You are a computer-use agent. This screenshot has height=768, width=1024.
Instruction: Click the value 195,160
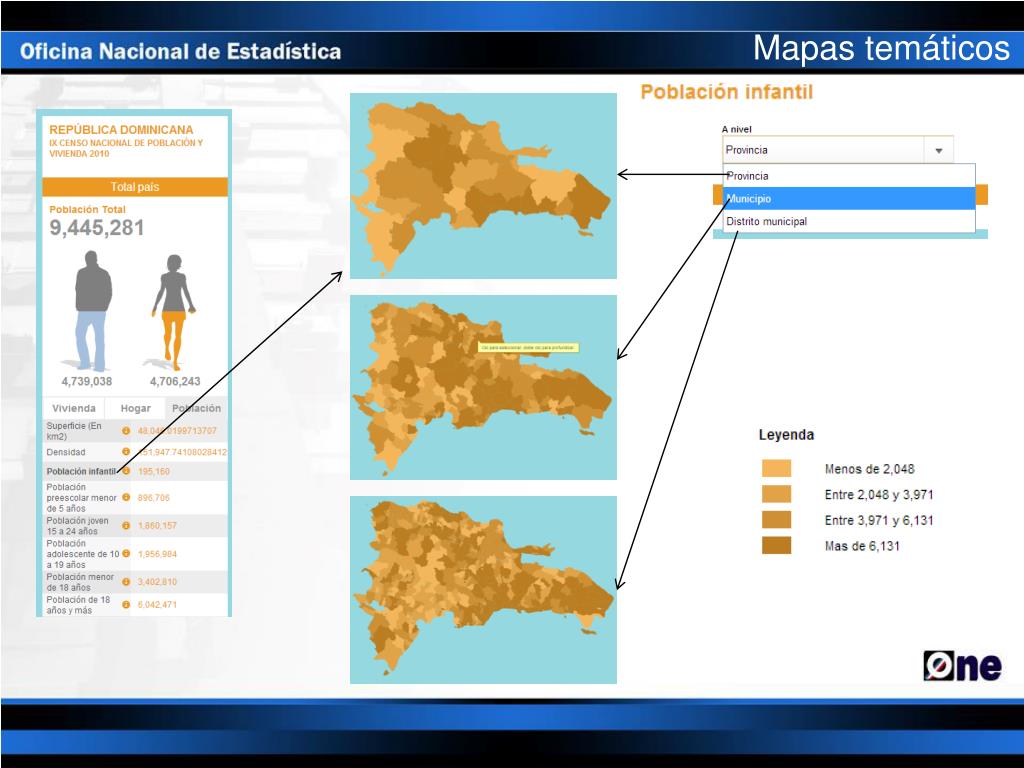pos(153,472)
